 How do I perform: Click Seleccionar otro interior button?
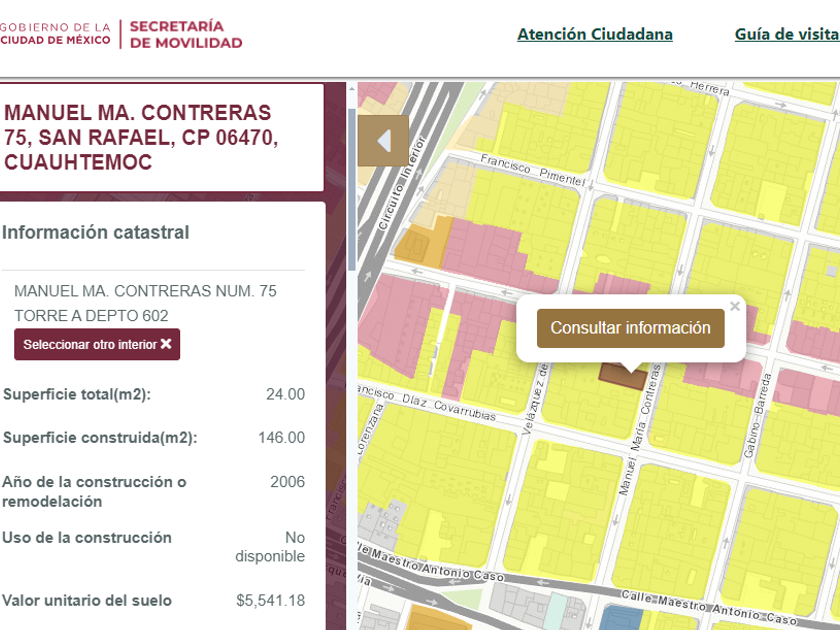97,344
